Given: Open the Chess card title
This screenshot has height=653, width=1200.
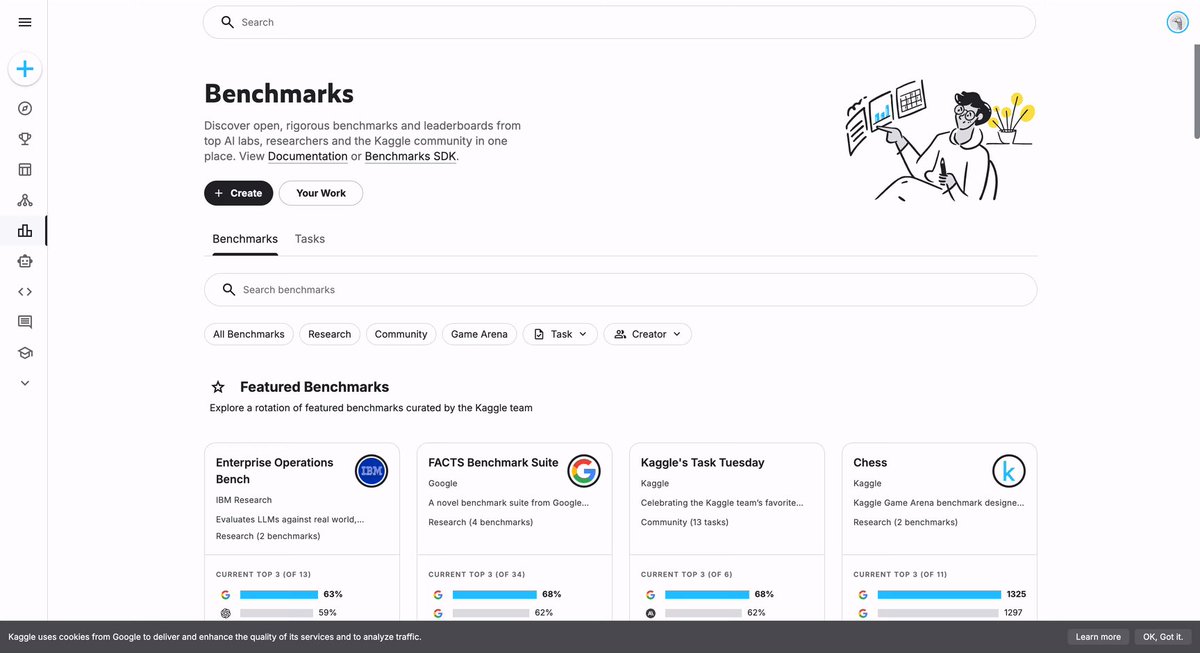Looking at the screenshot, I should (870, 463).
